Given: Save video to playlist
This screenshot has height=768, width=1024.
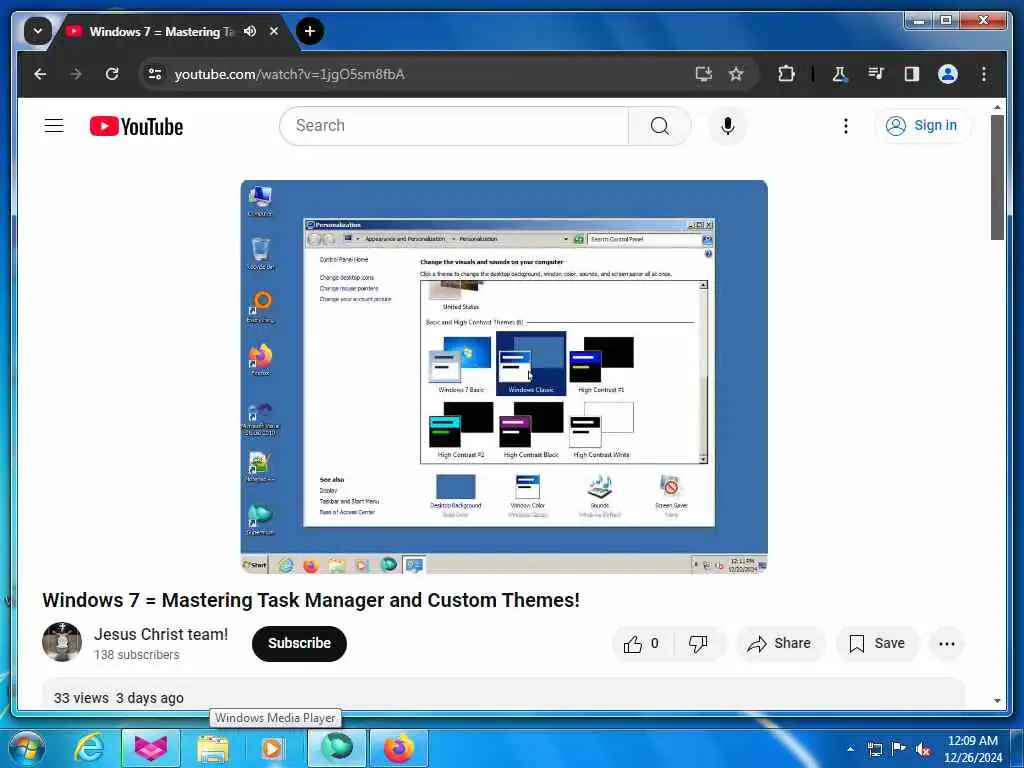Looking at the screenshot, I should pos(877,644).
